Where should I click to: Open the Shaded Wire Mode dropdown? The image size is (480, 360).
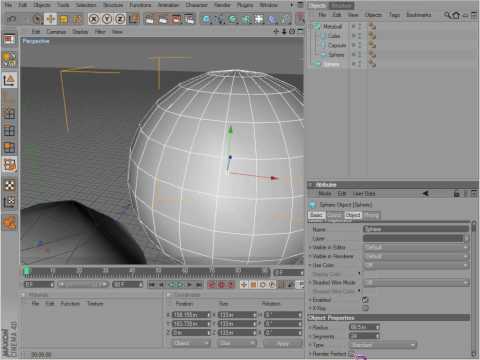coord(416,283)
